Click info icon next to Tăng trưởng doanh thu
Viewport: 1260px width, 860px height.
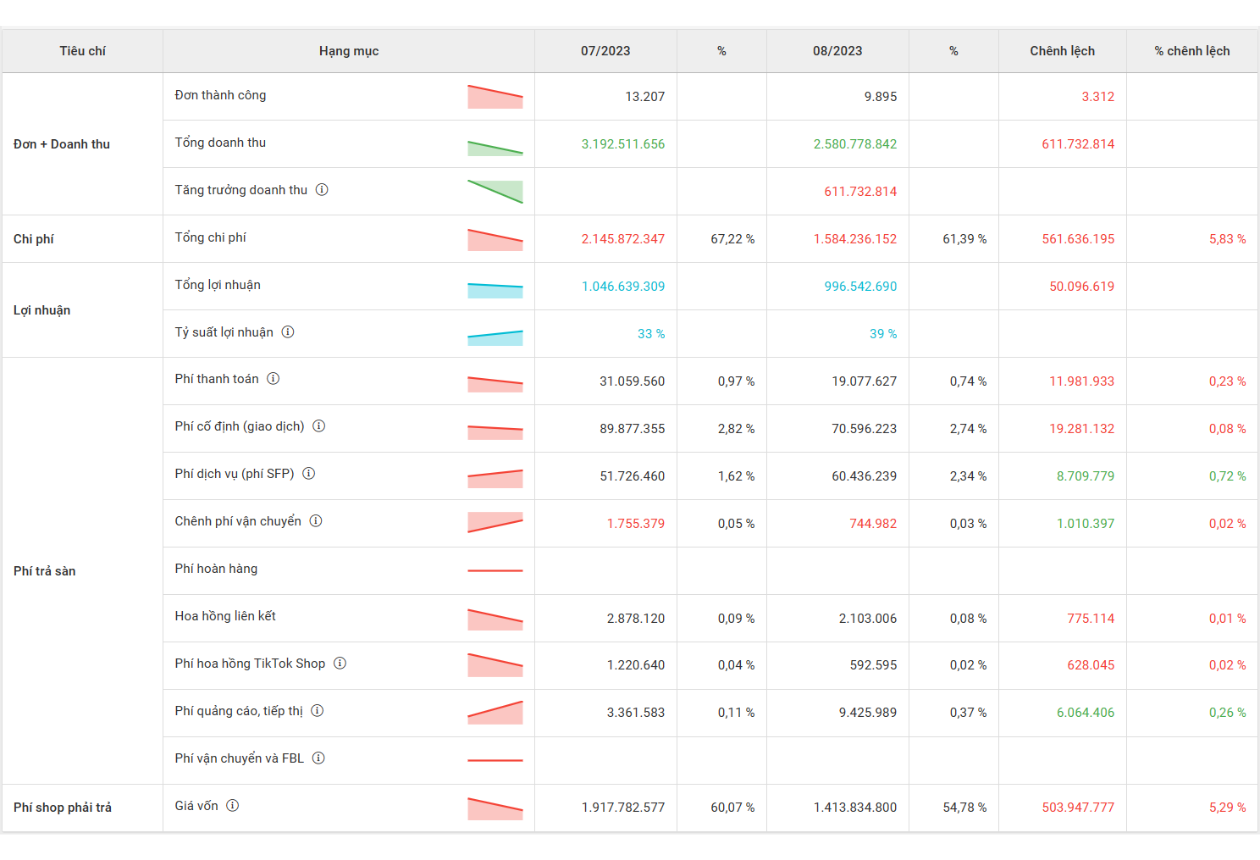322,190
